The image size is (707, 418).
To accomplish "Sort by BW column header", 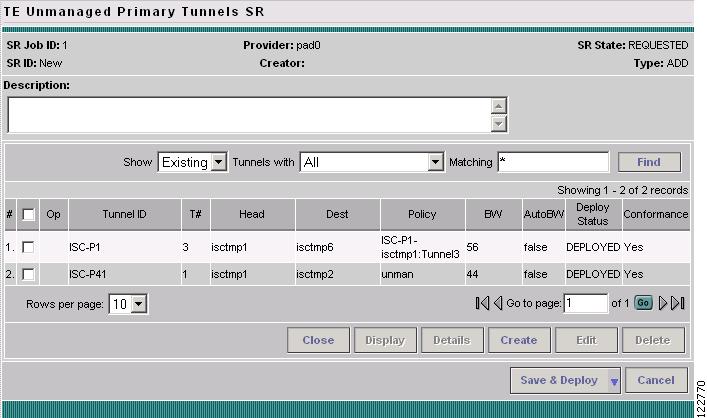I will click(493, 215).
